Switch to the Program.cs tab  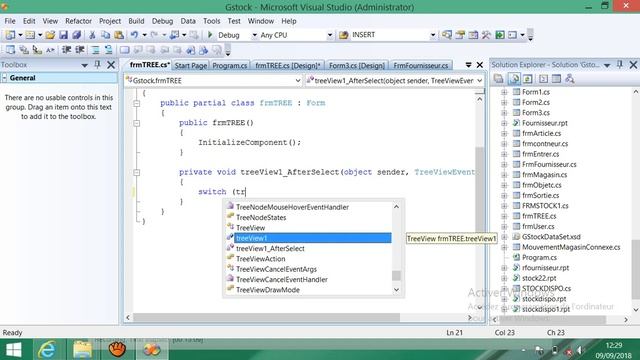(230, 65)
